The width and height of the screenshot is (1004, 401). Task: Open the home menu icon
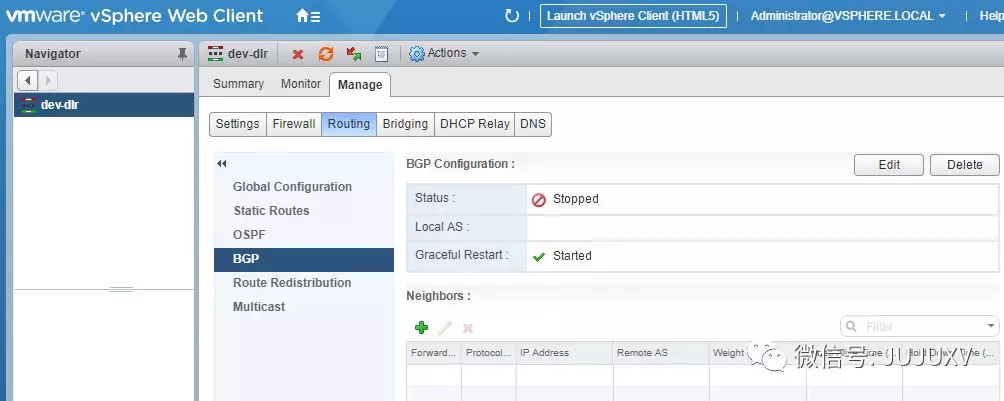(308, 16)
